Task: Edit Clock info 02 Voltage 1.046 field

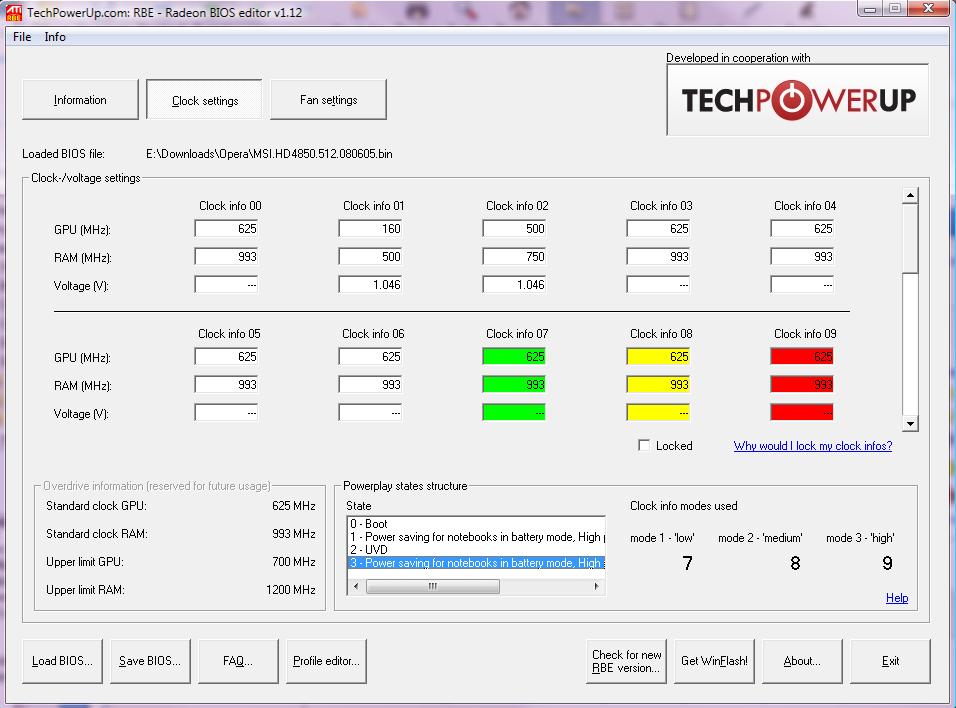Action: pyautogui.click(x=514, y=285)
